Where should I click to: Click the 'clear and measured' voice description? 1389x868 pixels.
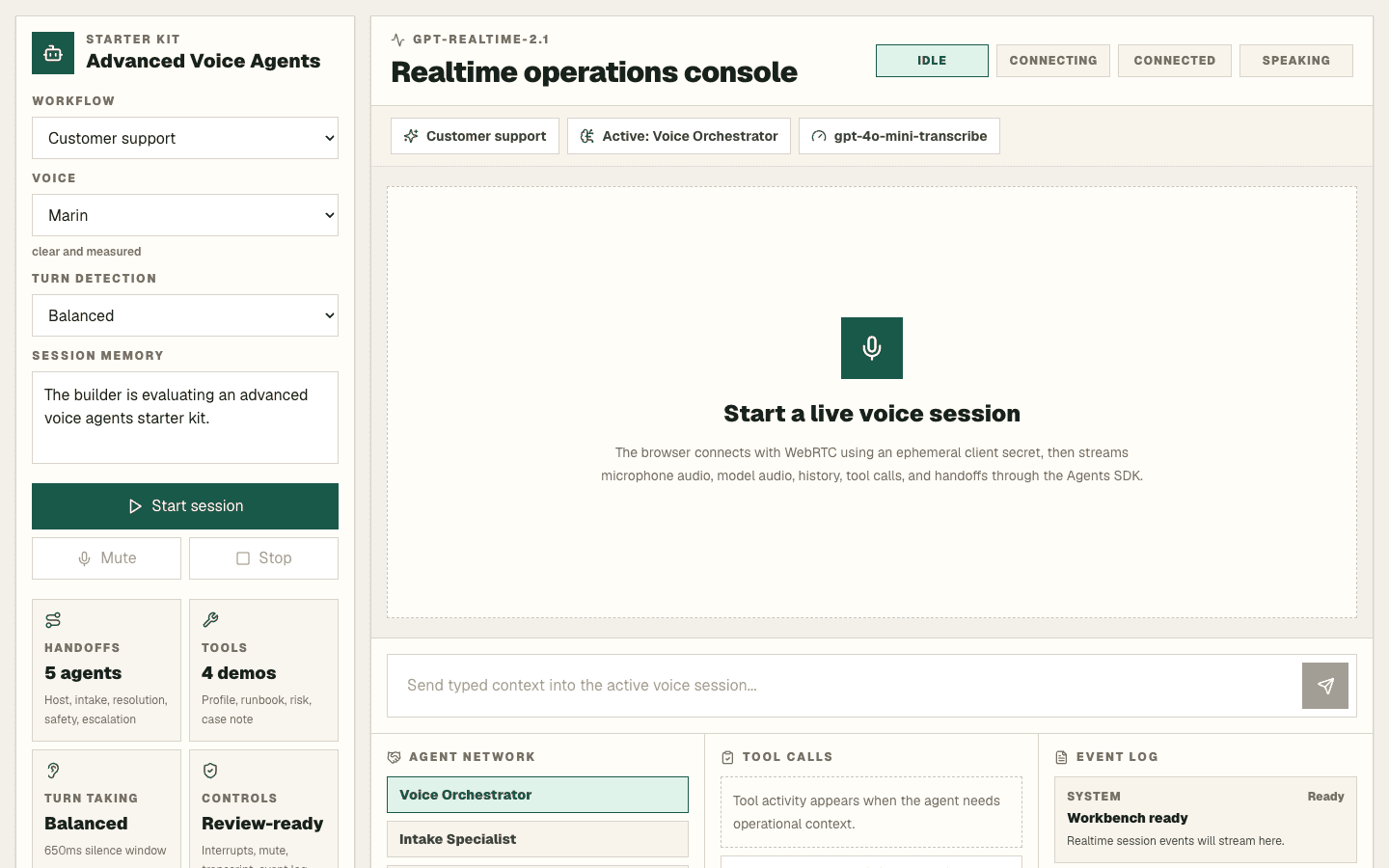86,252
